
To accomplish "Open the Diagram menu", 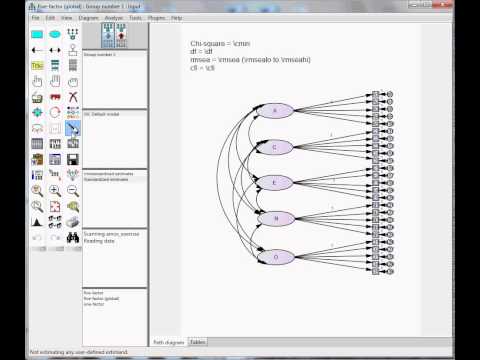I will [x=88, y=18].
